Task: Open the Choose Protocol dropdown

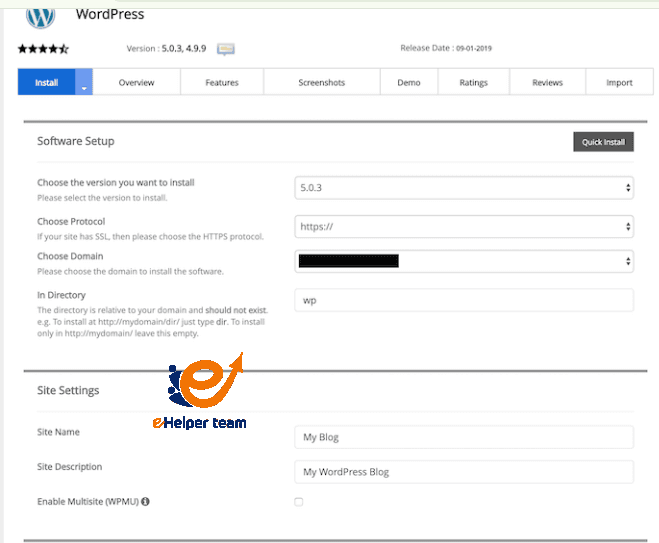Action: click(x=464, y=227)
